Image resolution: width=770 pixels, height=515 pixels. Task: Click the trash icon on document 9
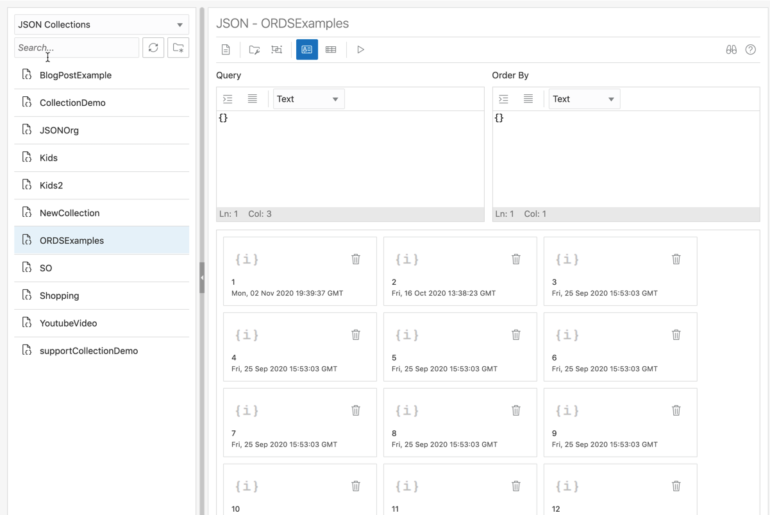(676, 410)
